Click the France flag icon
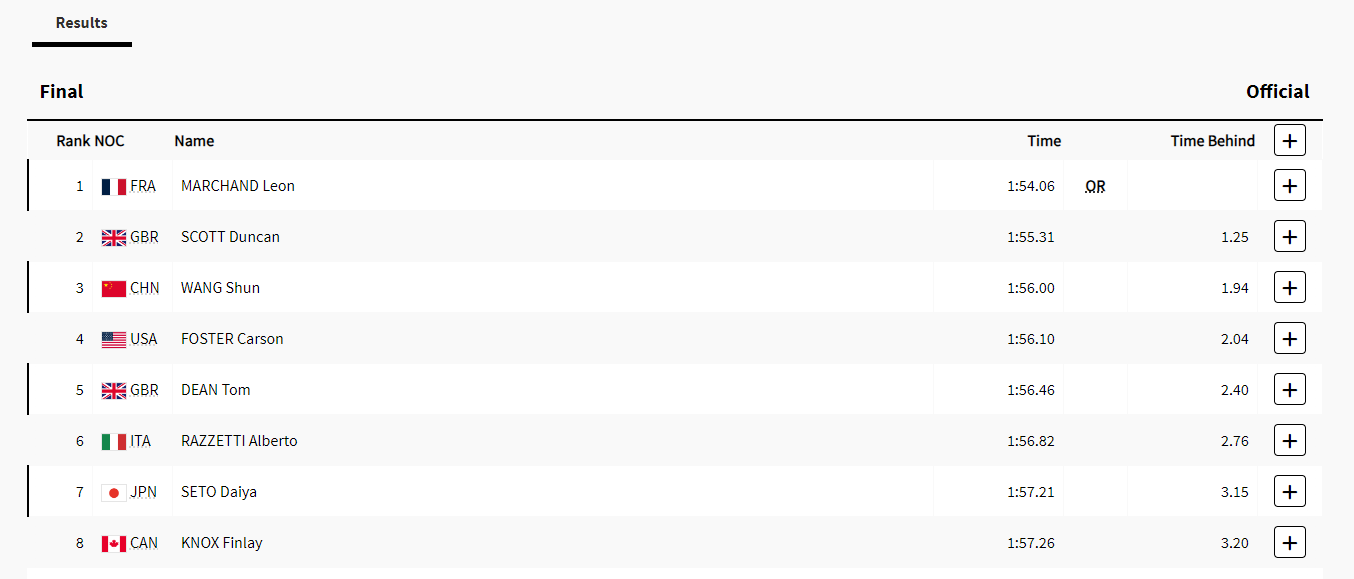 pos(114,187)
